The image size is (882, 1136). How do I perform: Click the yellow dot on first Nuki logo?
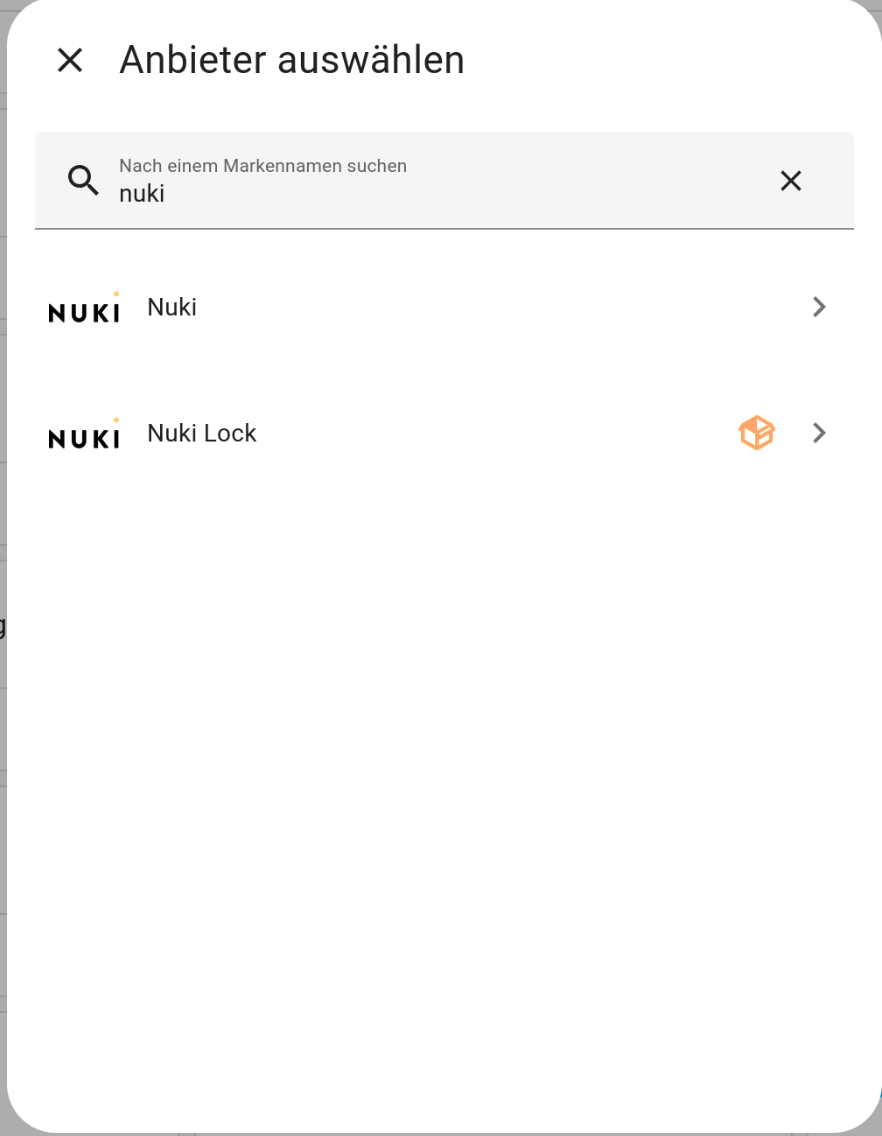pos(116,293)
